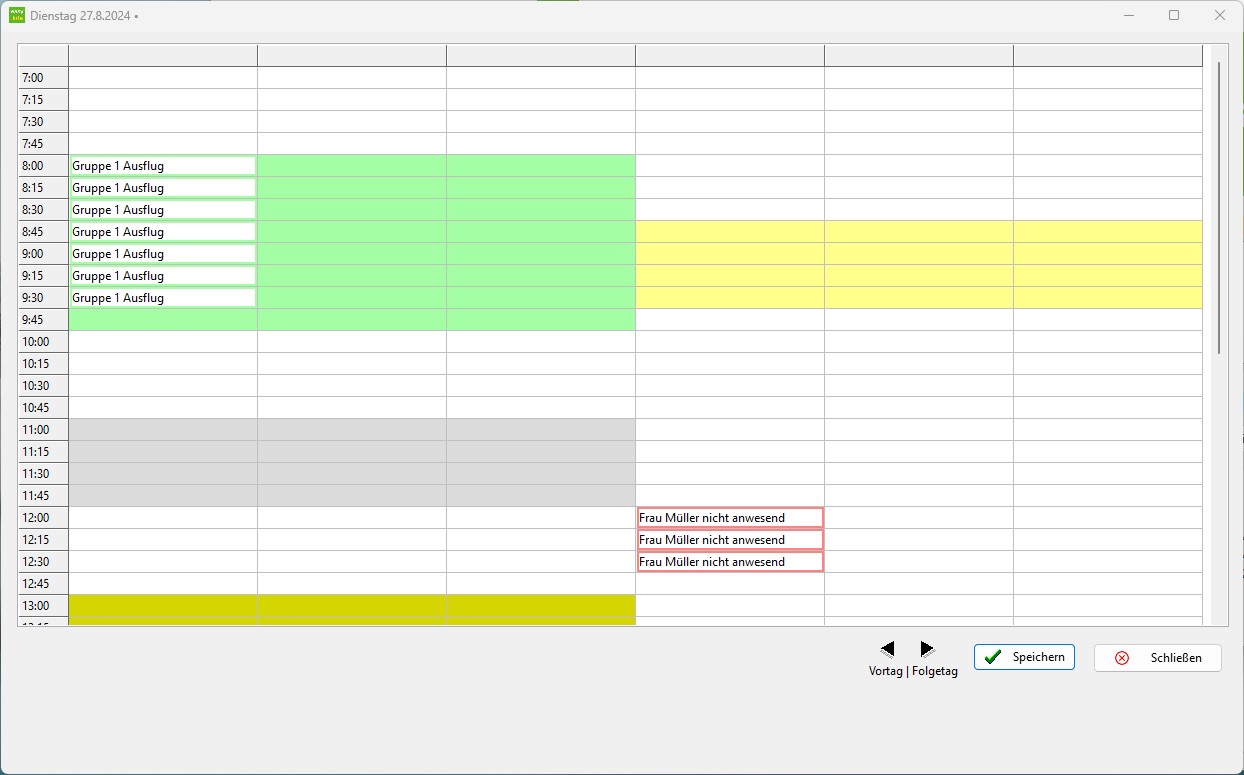Select Gruppe 1 Ausflug entry at 9:15
Screen dimensions: 1244x775
coord(163,276)
